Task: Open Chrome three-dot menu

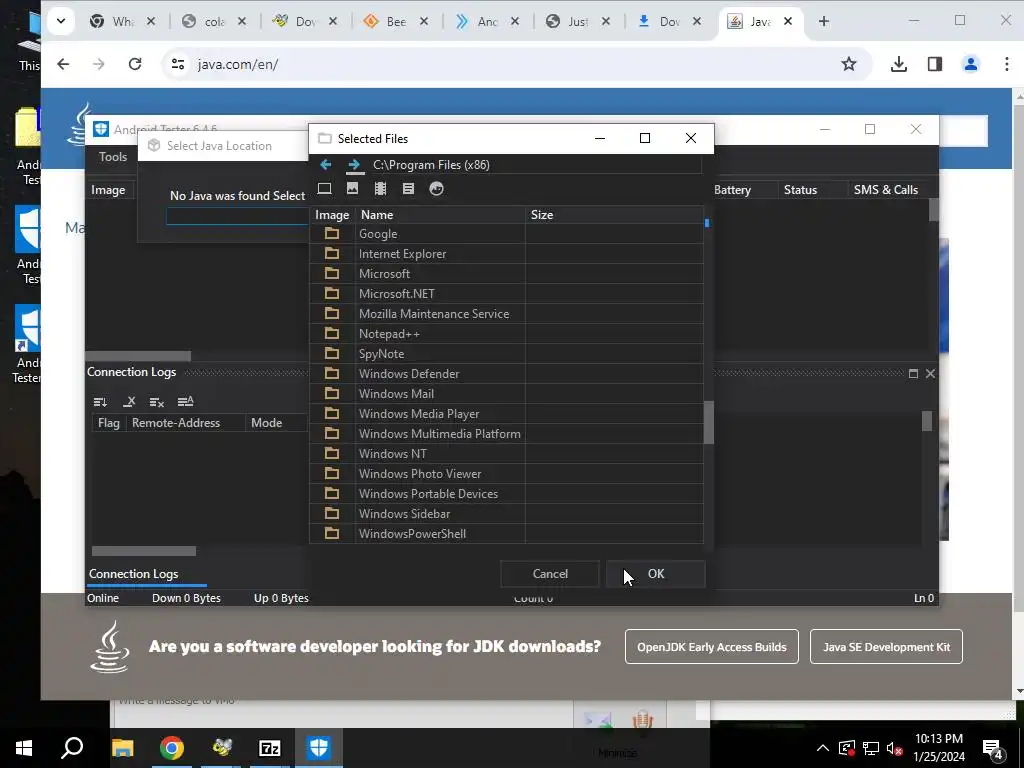Action: tap(1006, 64)
